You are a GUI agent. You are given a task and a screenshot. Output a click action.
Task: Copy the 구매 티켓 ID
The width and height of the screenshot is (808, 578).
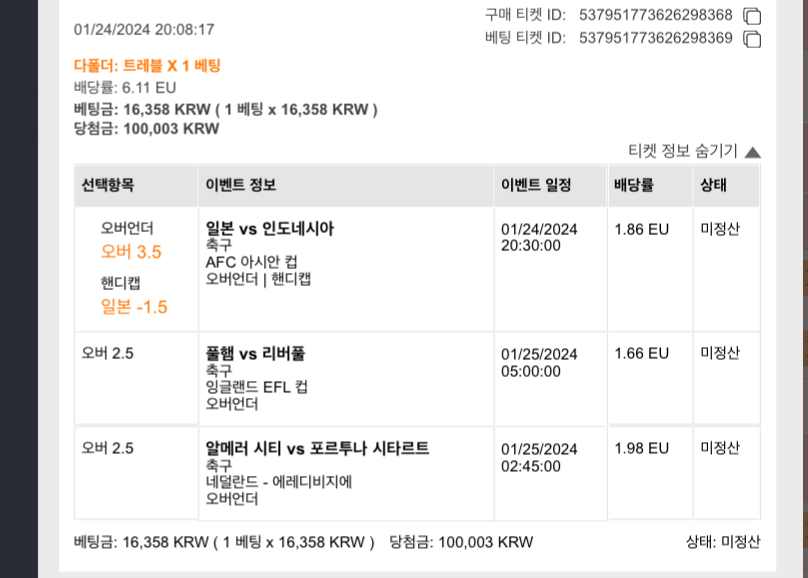[752, 16]
